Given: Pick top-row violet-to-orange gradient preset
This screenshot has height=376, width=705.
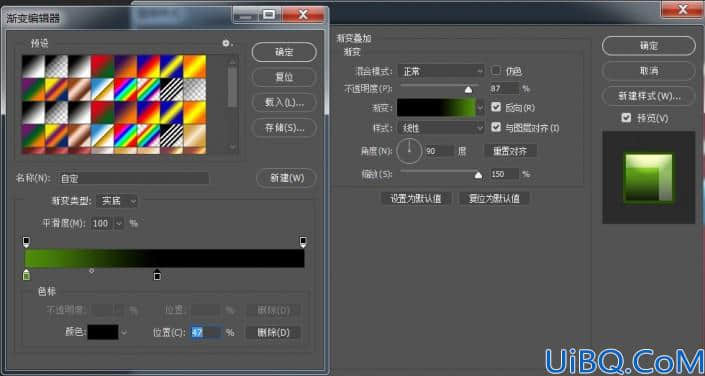Looking at the screenshot, I should (125, 67).
